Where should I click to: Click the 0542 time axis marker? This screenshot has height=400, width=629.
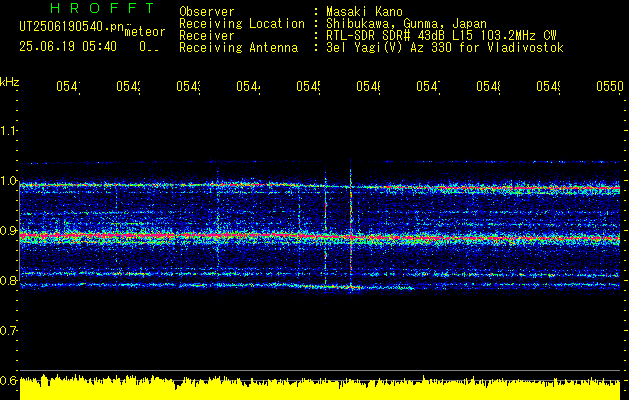coord(128,87)
